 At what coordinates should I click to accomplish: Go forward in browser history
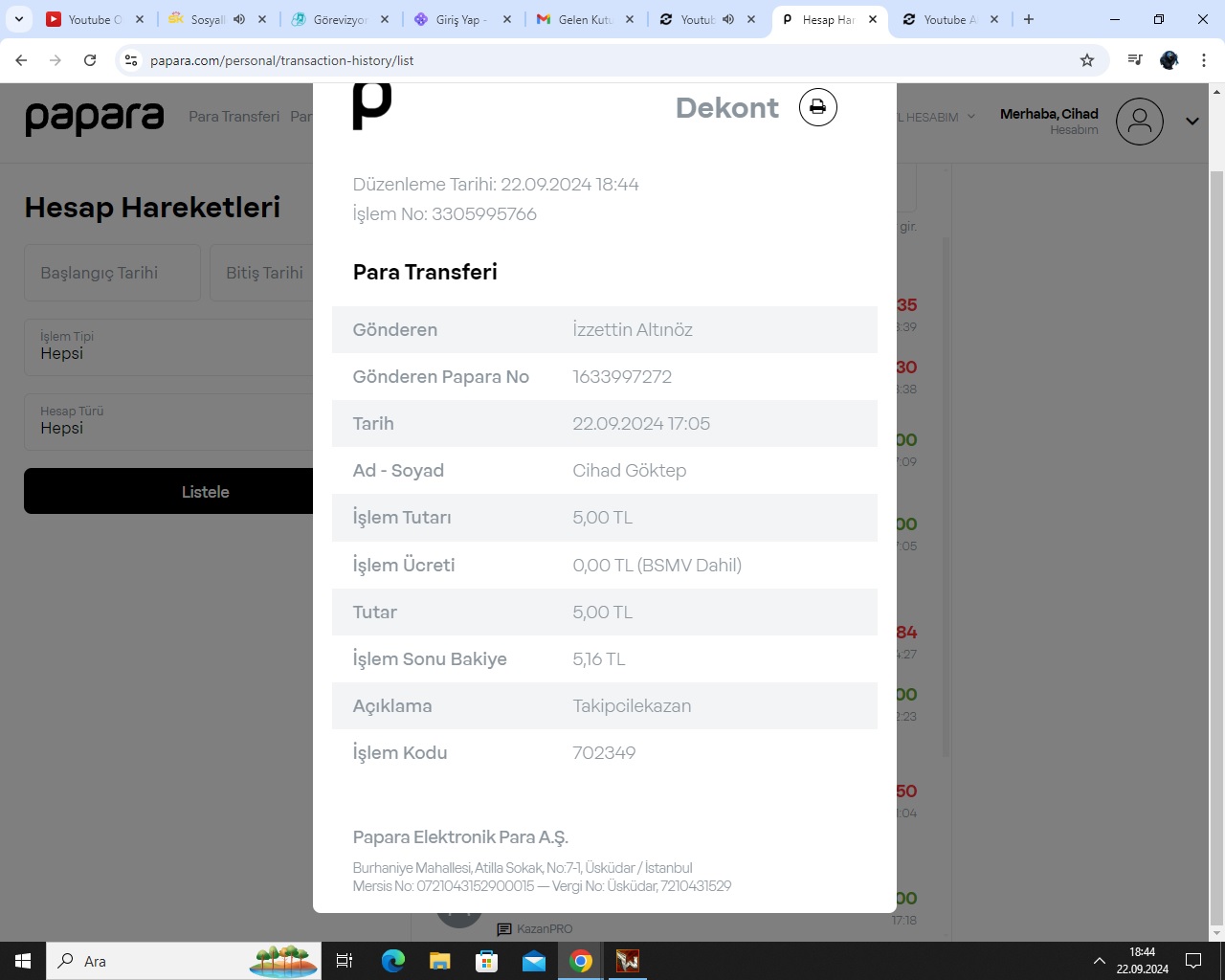click(56, 60)
